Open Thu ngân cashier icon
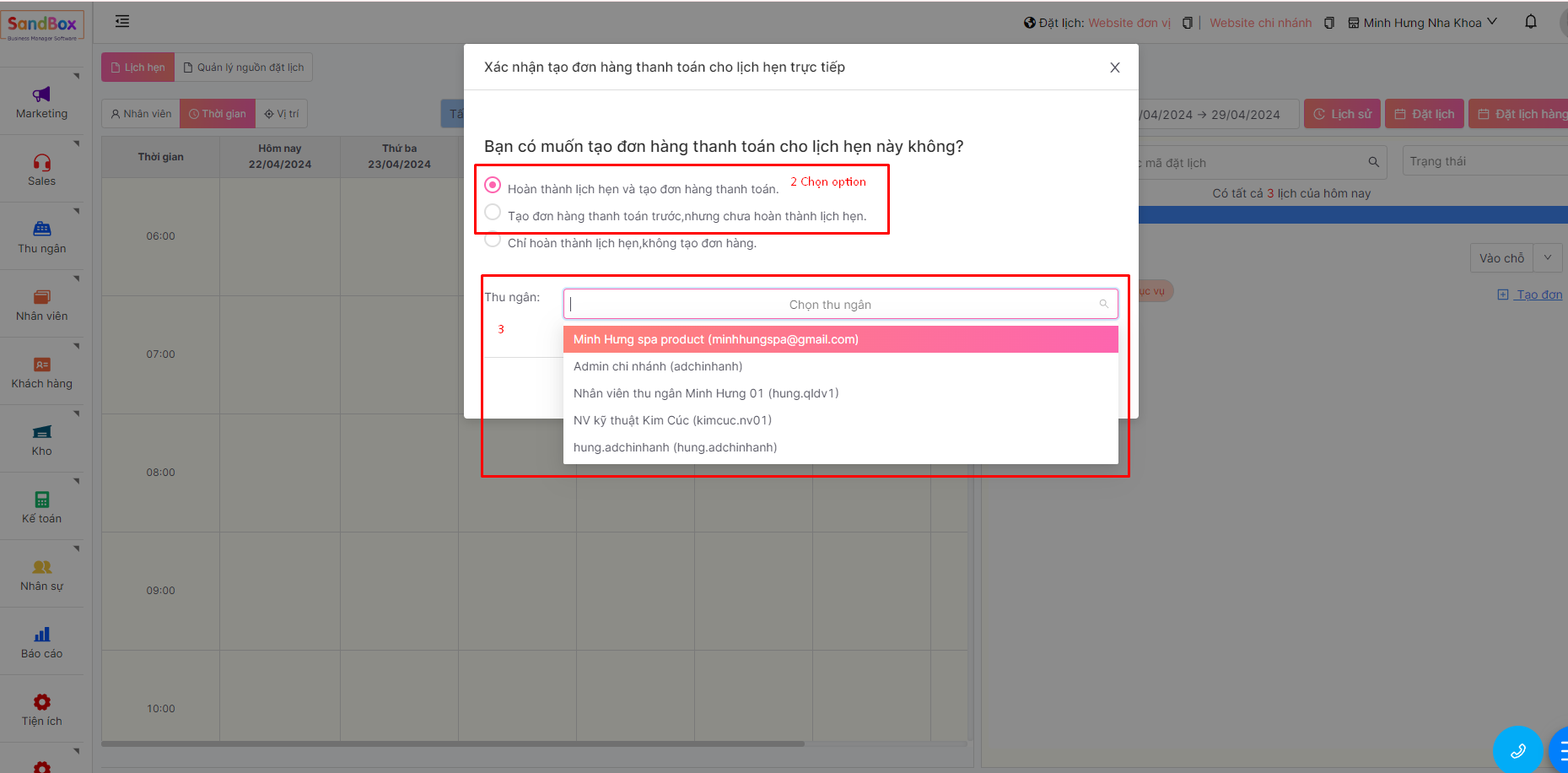The width and height of the screenshot is (1568, 773). click(x=41, y=230)
